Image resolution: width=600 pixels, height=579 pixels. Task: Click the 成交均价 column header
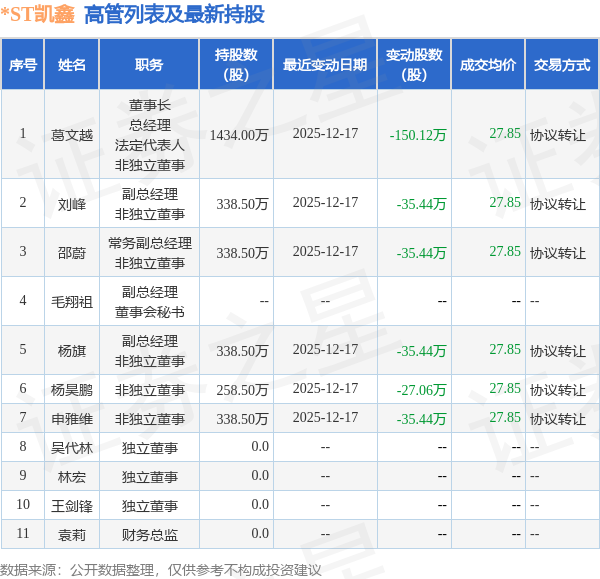pos(488,64)
